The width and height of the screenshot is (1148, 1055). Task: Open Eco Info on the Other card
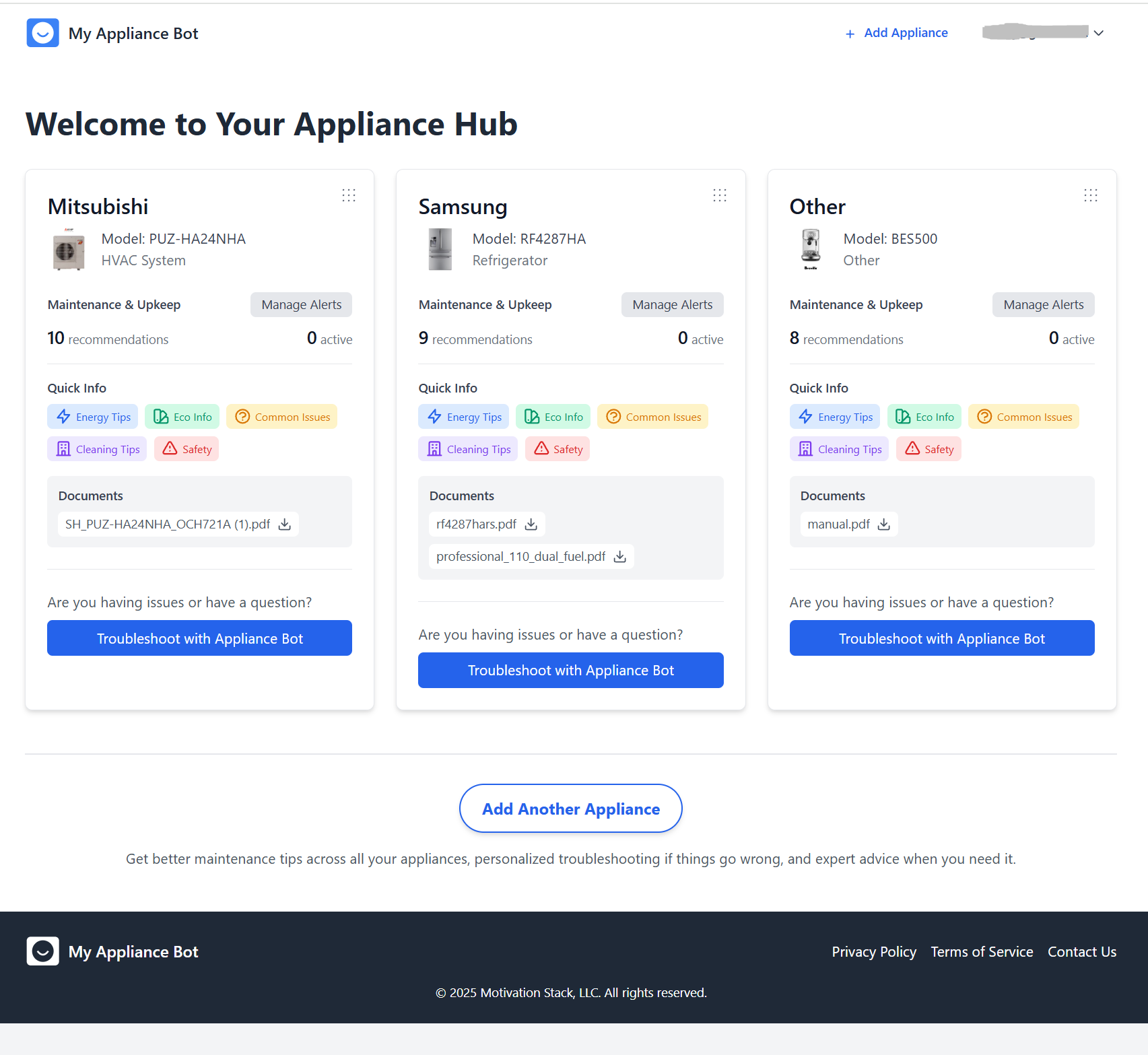[924, 416]
